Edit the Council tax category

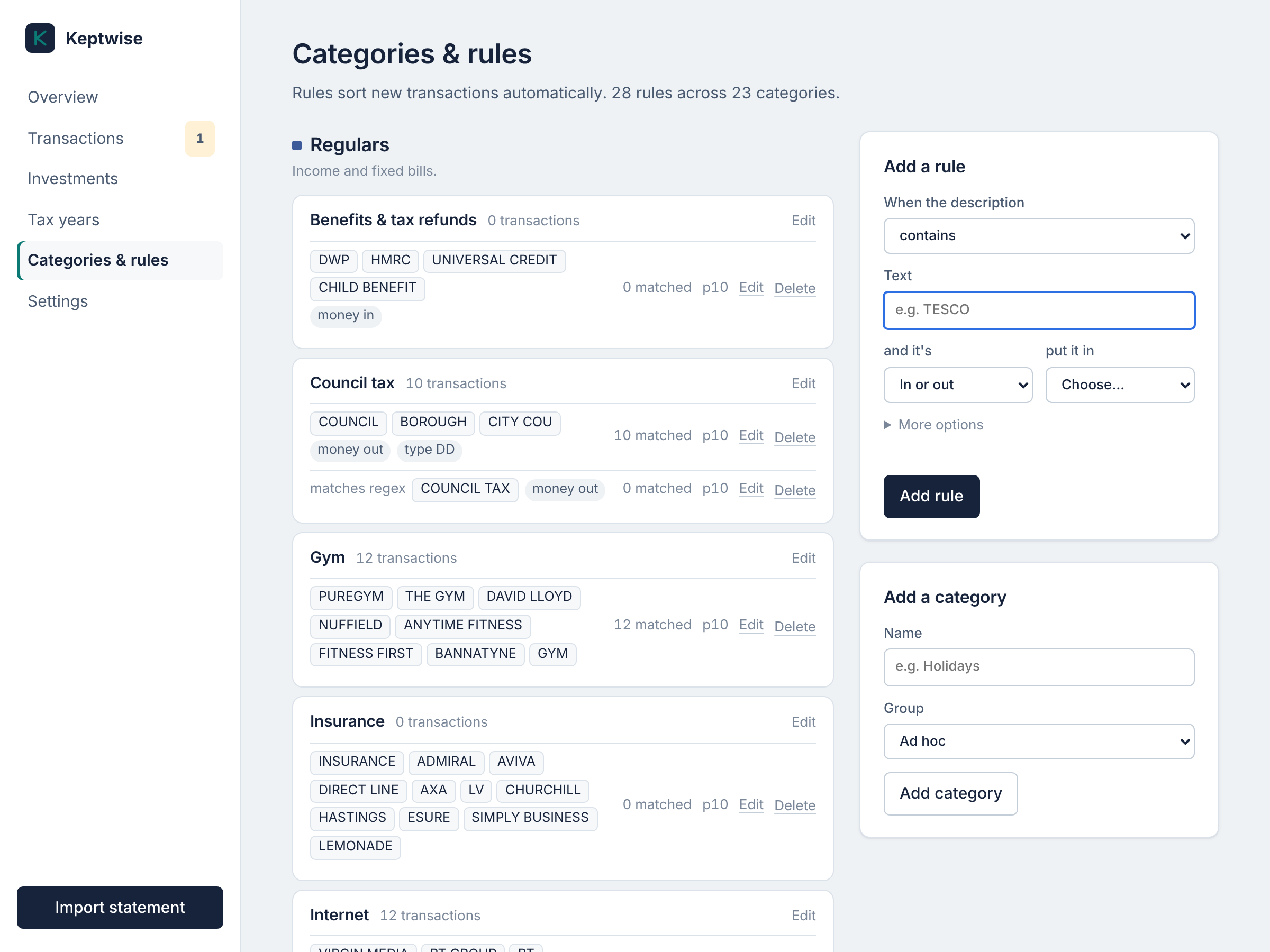[x=803, y=383]
